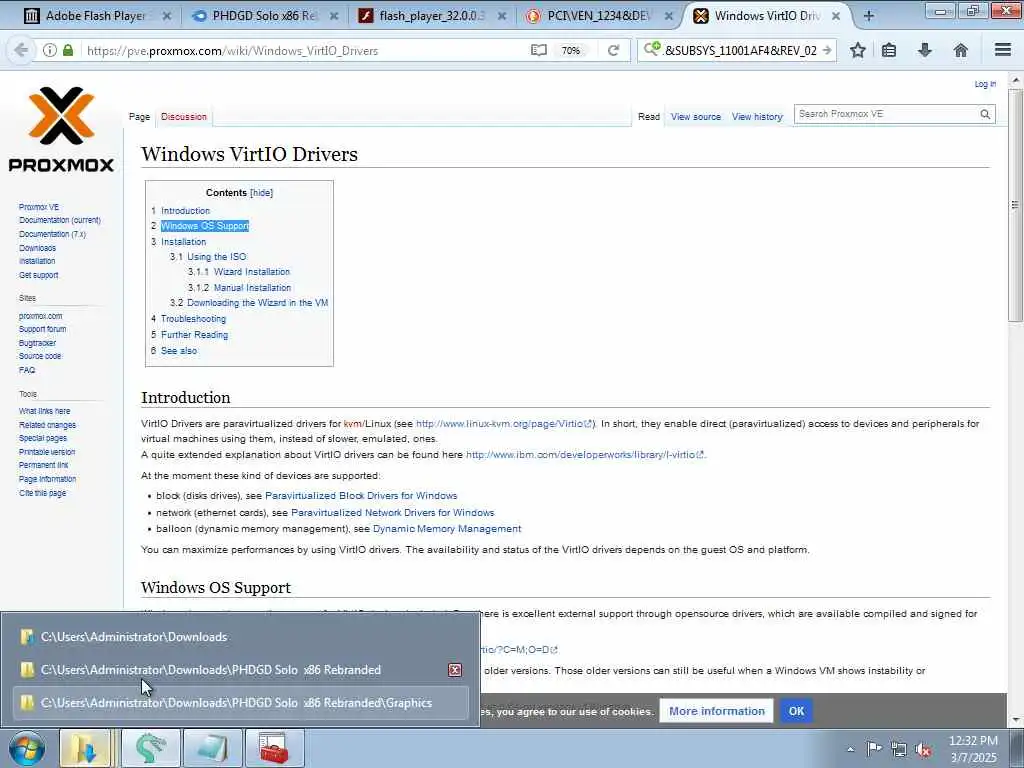Bookmark this page with the star icon

[x=857, y=50]
